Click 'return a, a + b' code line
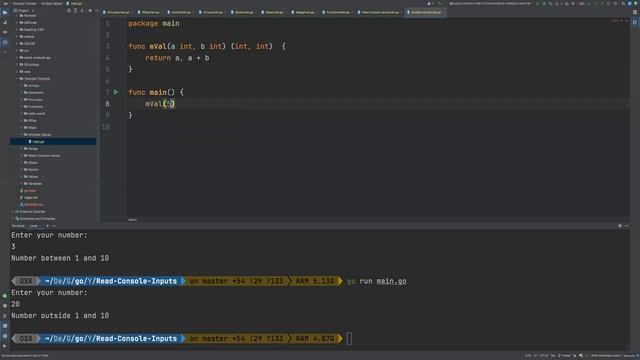The image size is (640, 360). 177,58
